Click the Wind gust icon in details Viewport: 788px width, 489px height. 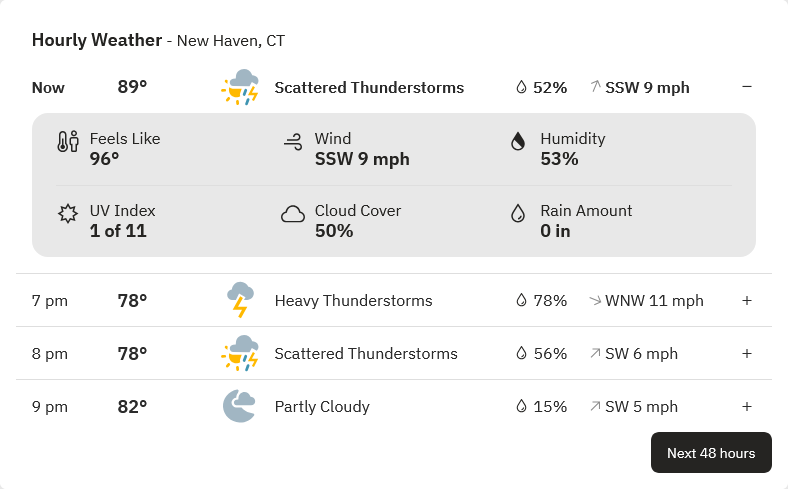tap(293, 142)
